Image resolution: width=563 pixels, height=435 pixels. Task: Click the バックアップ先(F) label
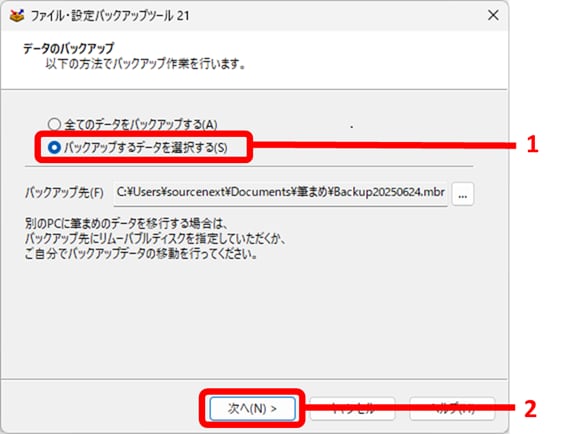(x=64, y=193)
